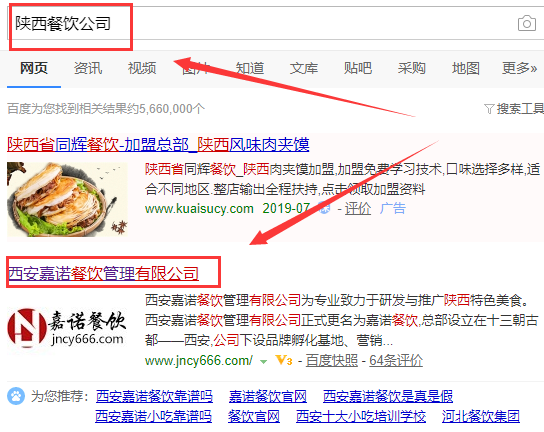Click the camera image search icon

click(527, 24)
